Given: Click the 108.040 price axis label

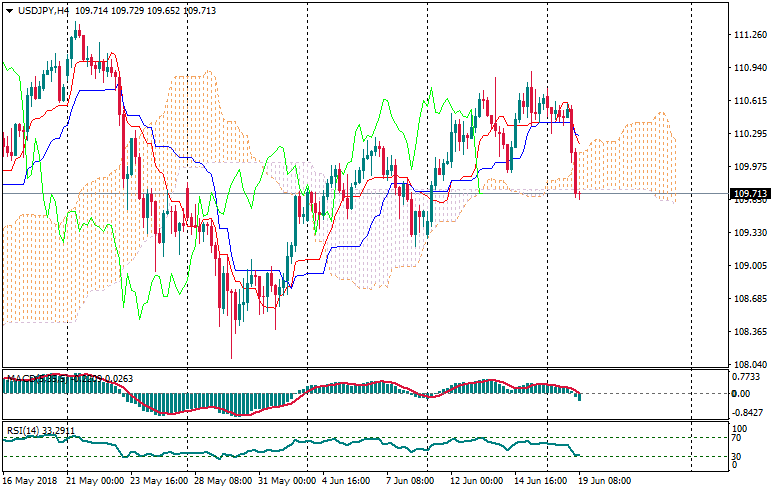Looking at the screenshot, I should click(x=749, y=365).
